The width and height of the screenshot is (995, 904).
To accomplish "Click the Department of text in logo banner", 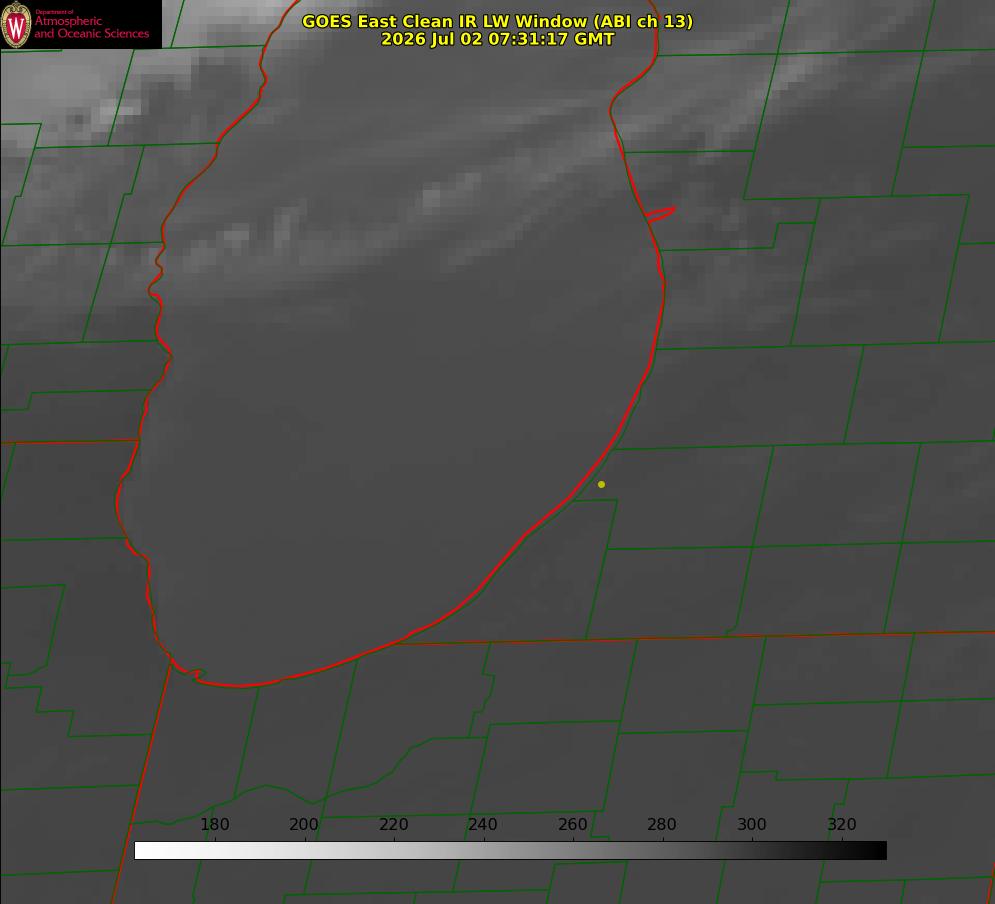I will 54,12.
